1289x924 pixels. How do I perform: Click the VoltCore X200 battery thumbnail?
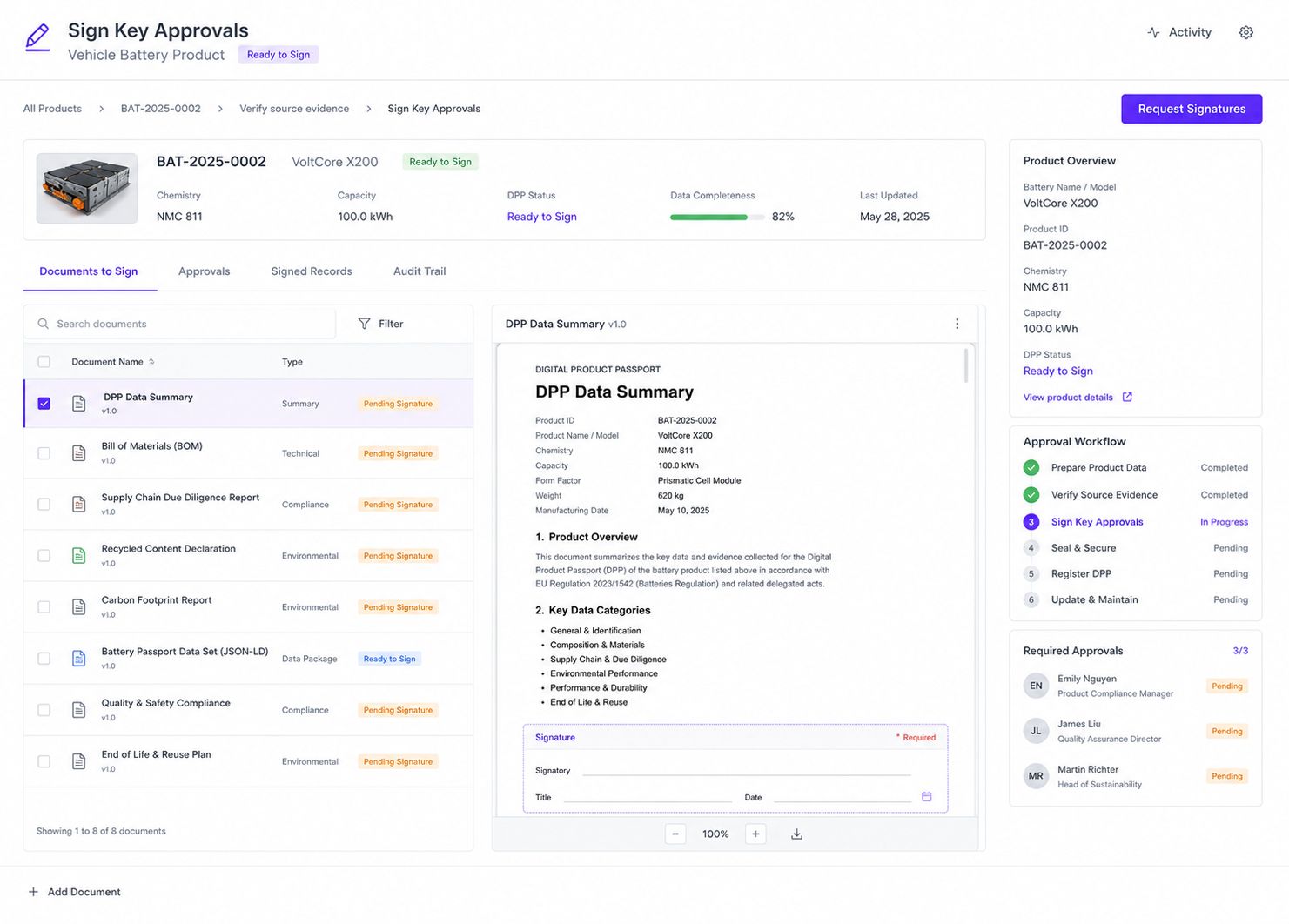[86, 189]
